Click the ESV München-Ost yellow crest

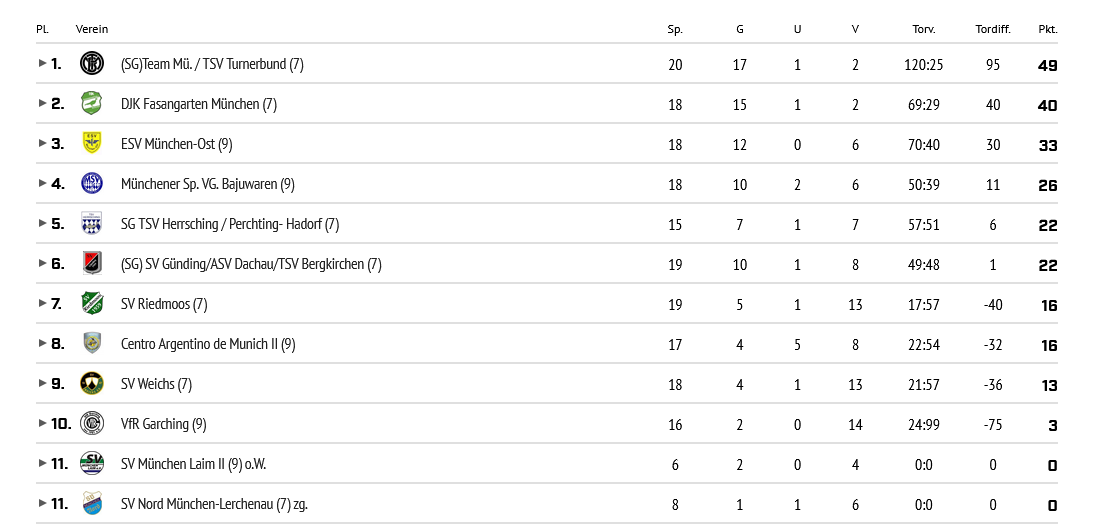(x=92, y=143)
